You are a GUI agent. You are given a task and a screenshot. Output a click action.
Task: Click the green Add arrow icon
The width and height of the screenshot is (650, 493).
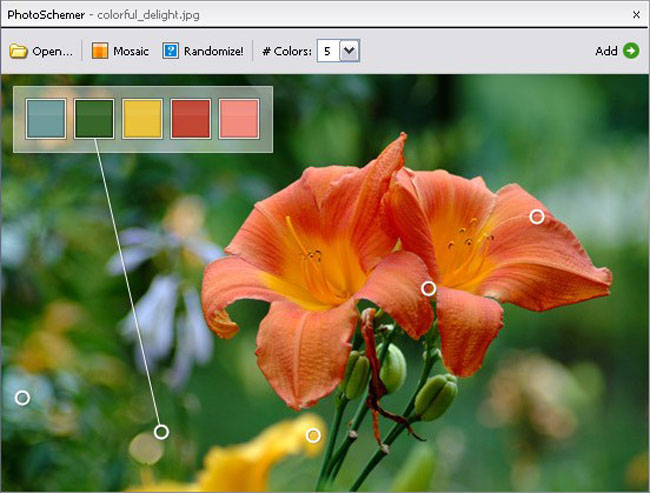tap(630, 51)
